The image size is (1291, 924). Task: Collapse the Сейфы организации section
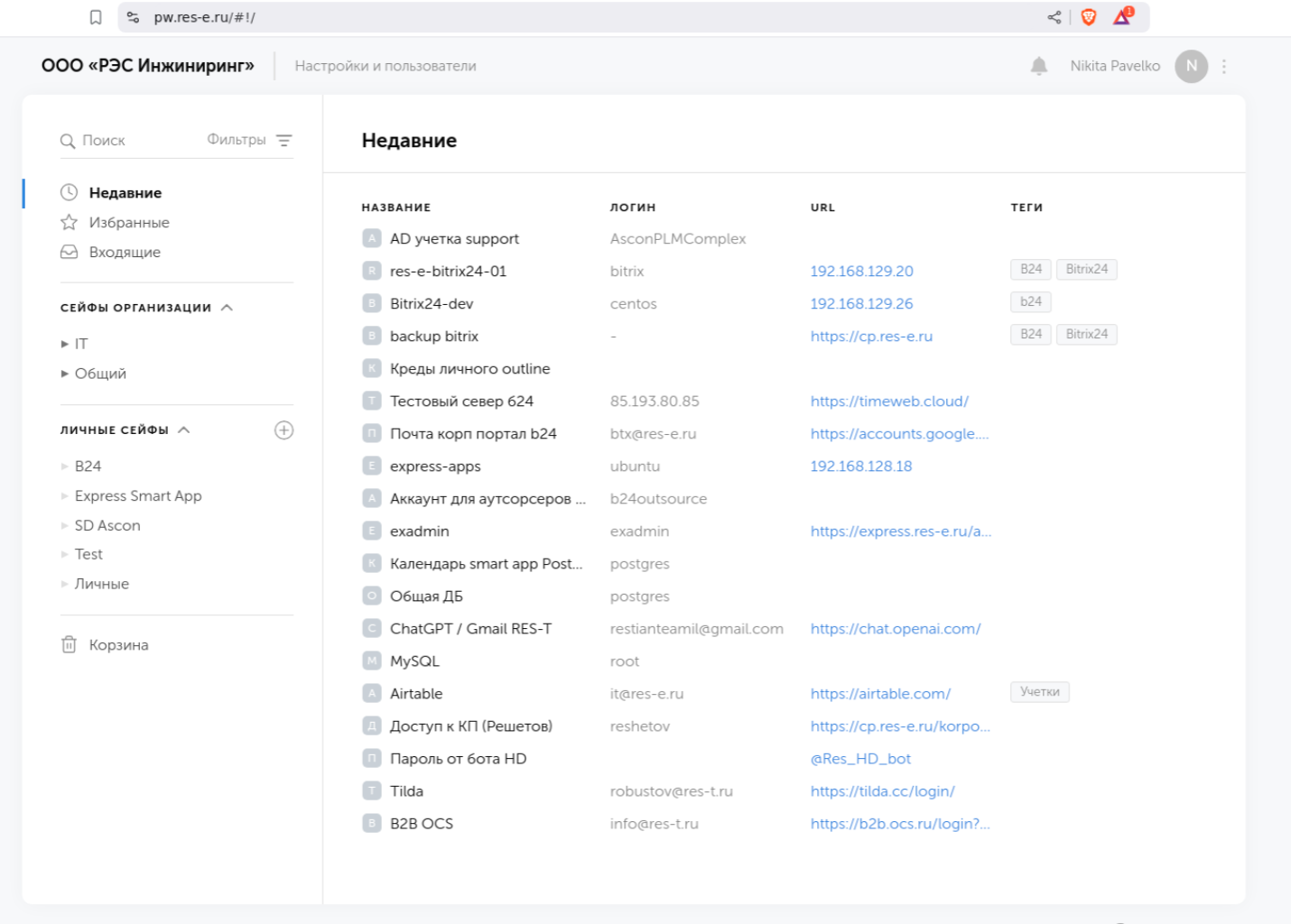click(x=228, y=308)
